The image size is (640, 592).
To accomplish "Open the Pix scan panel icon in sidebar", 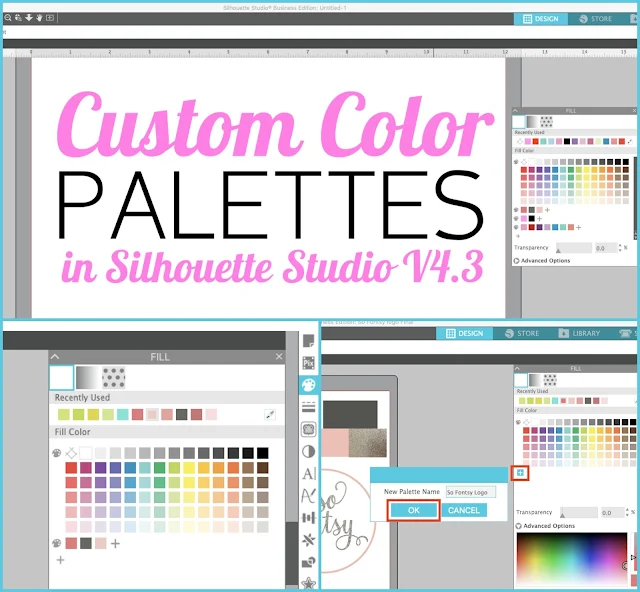I will (x=309, y=363).
